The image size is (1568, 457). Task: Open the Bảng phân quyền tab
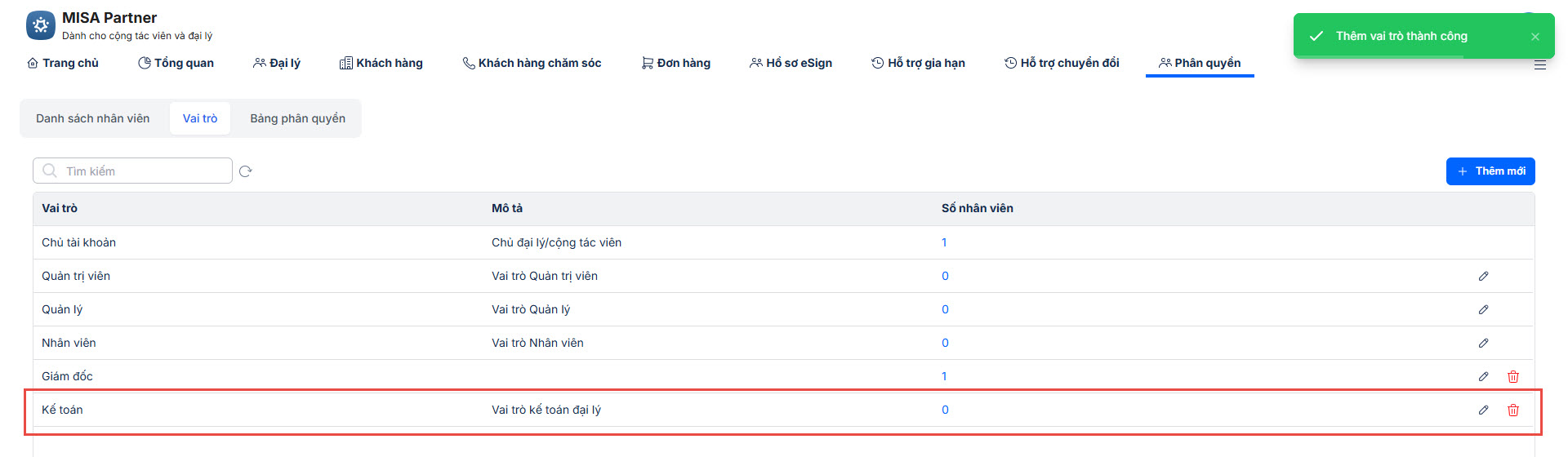(297, 118)
